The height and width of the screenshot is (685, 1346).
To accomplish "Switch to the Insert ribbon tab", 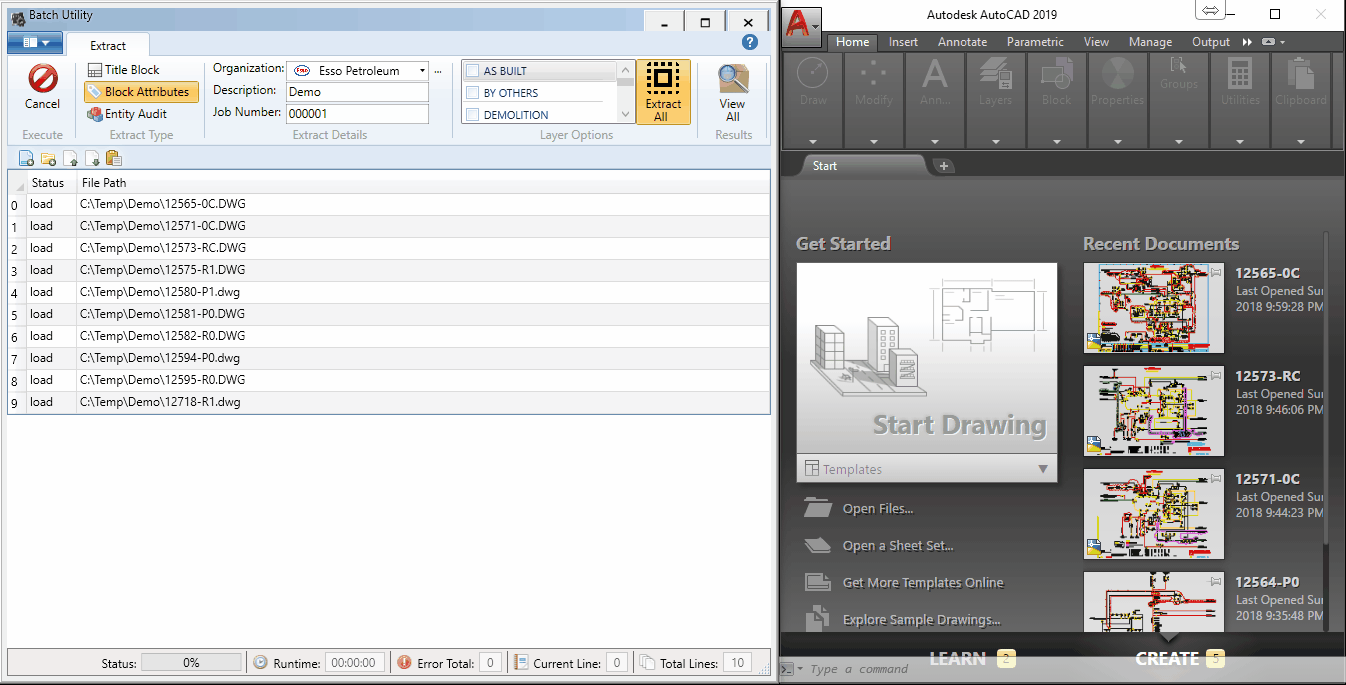I will click(x=903, y=42).
